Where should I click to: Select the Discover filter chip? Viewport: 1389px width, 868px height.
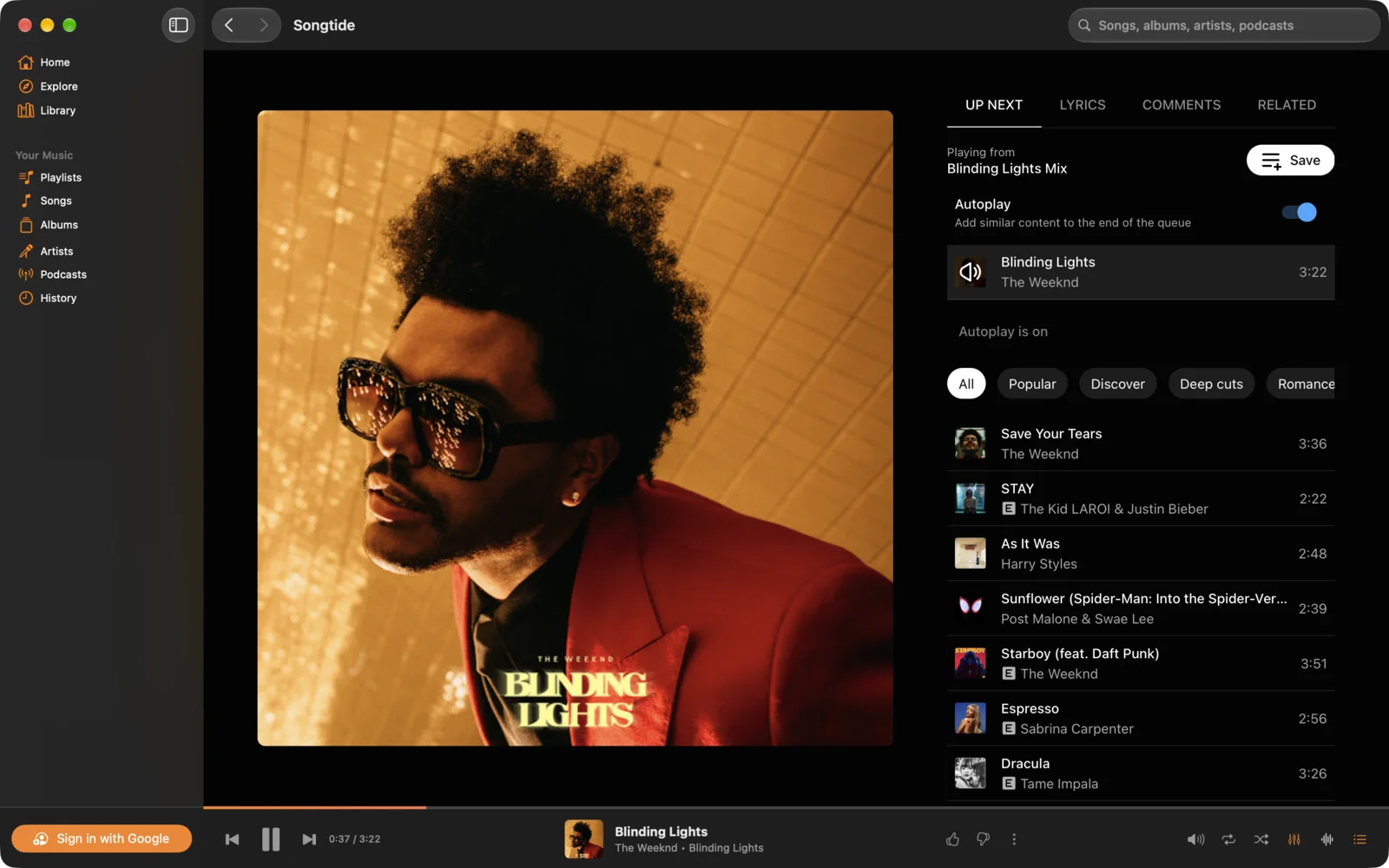click(x=1117, y=384)
